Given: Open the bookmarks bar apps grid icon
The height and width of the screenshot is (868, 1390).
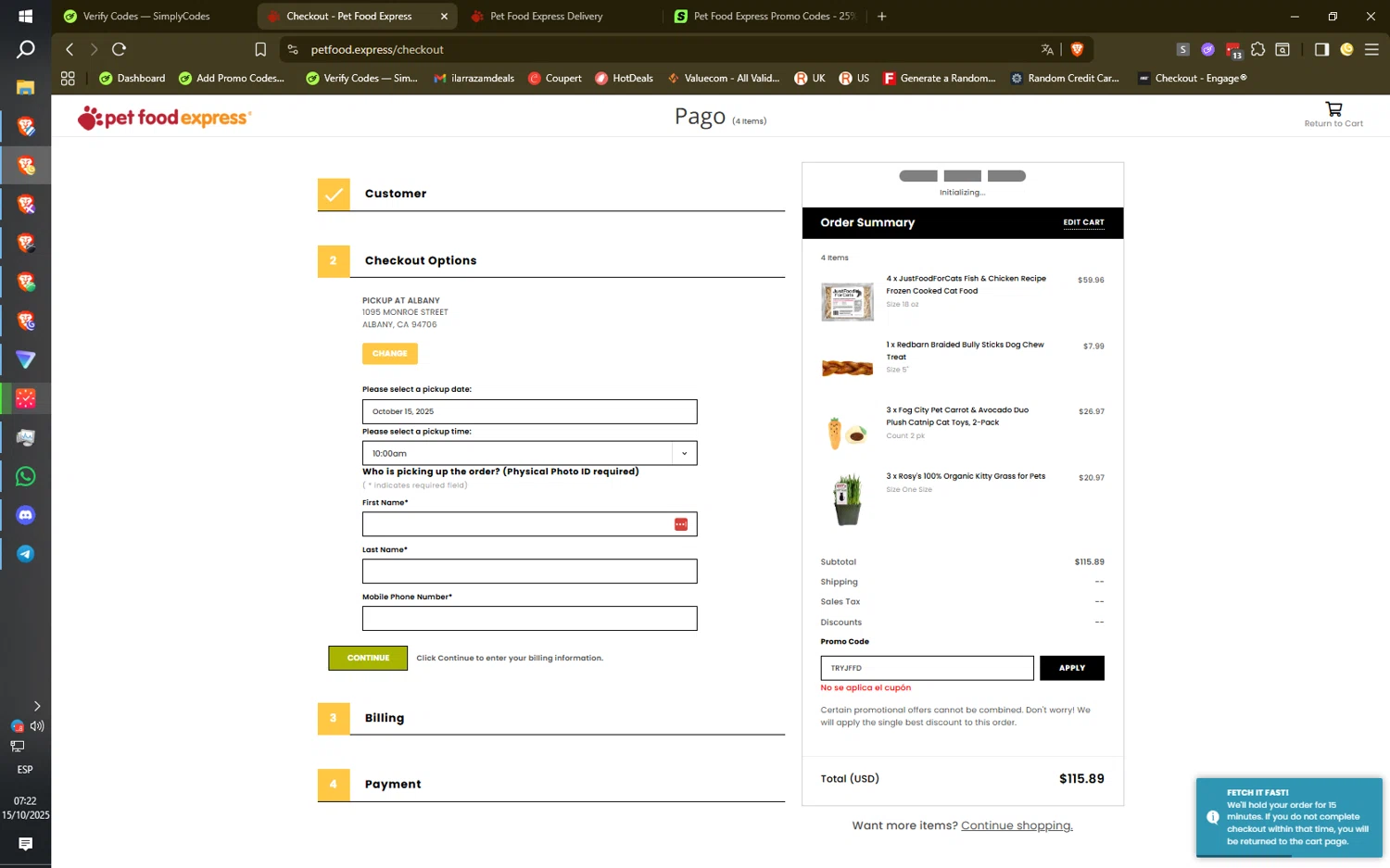Looking at the screenshot, I should [68, 79].
